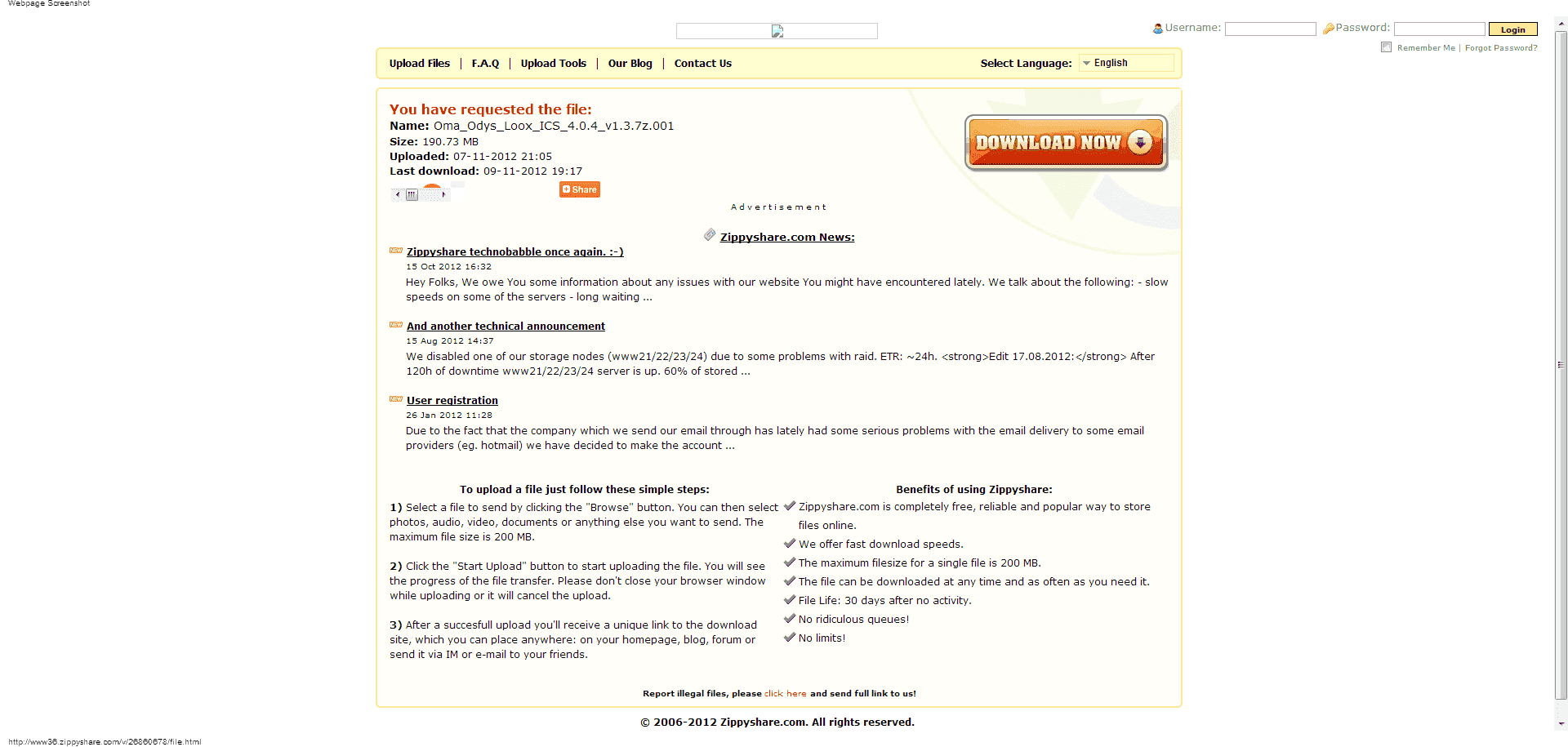Click checkmark beside 'We offer fast download speeds'
Viewport: 1568px width, 747px height.
(x=790, y=543)
